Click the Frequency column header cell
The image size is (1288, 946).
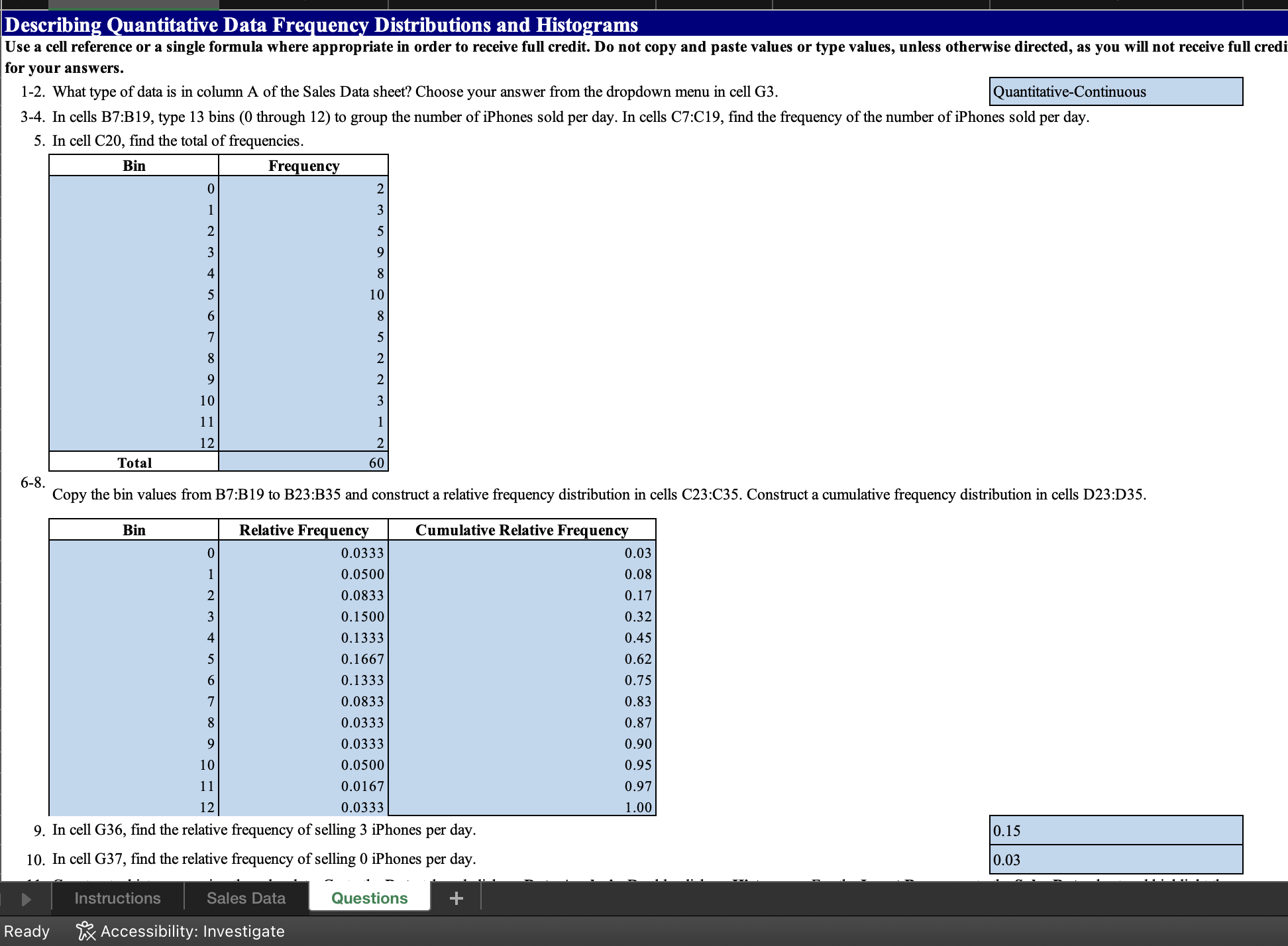pos(303,166)
